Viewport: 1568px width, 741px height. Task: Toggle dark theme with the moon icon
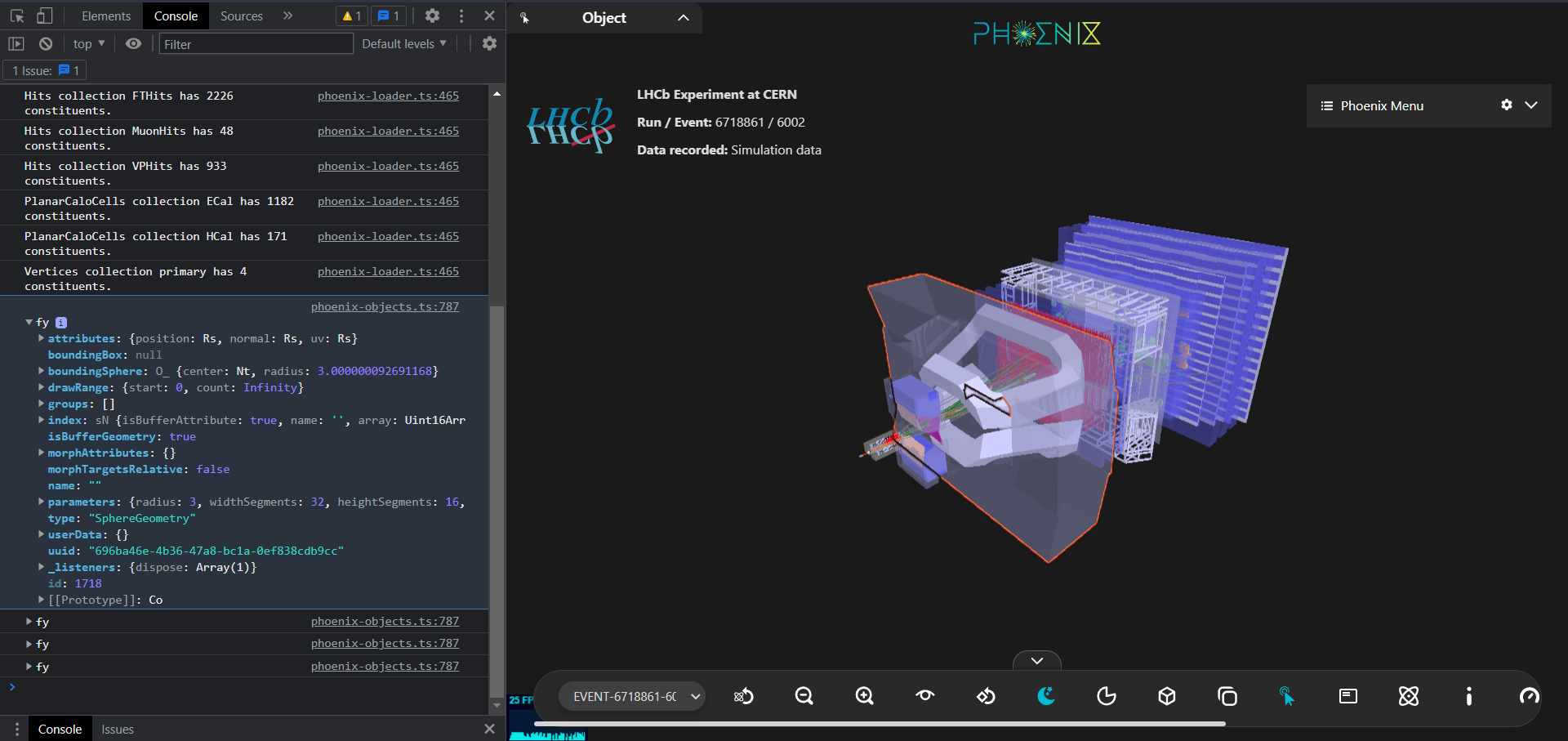coord(1046,696)
